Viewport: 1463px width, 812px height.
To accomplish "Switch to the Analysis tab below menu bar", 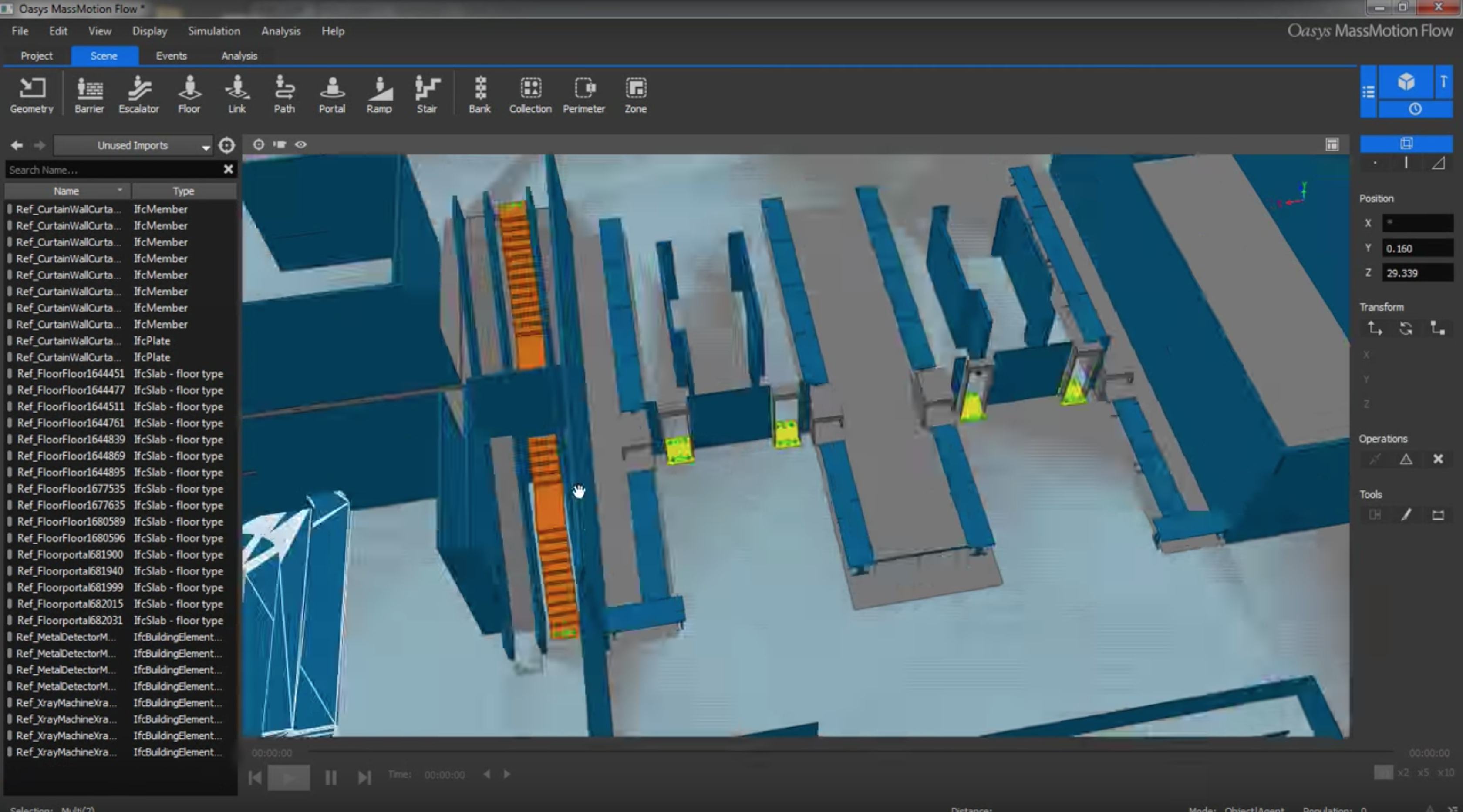I will pos(239,56).
